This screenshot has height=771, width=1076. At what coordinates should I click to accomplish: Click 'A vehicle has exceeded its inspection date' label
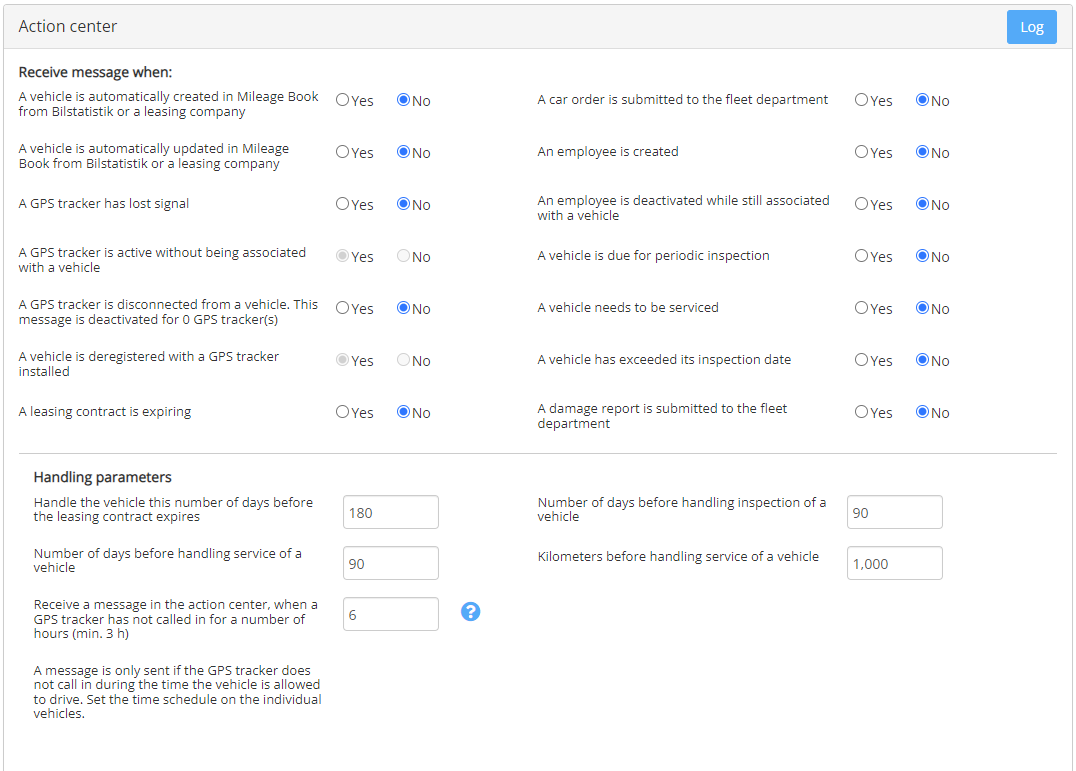(x=664, y=359)
